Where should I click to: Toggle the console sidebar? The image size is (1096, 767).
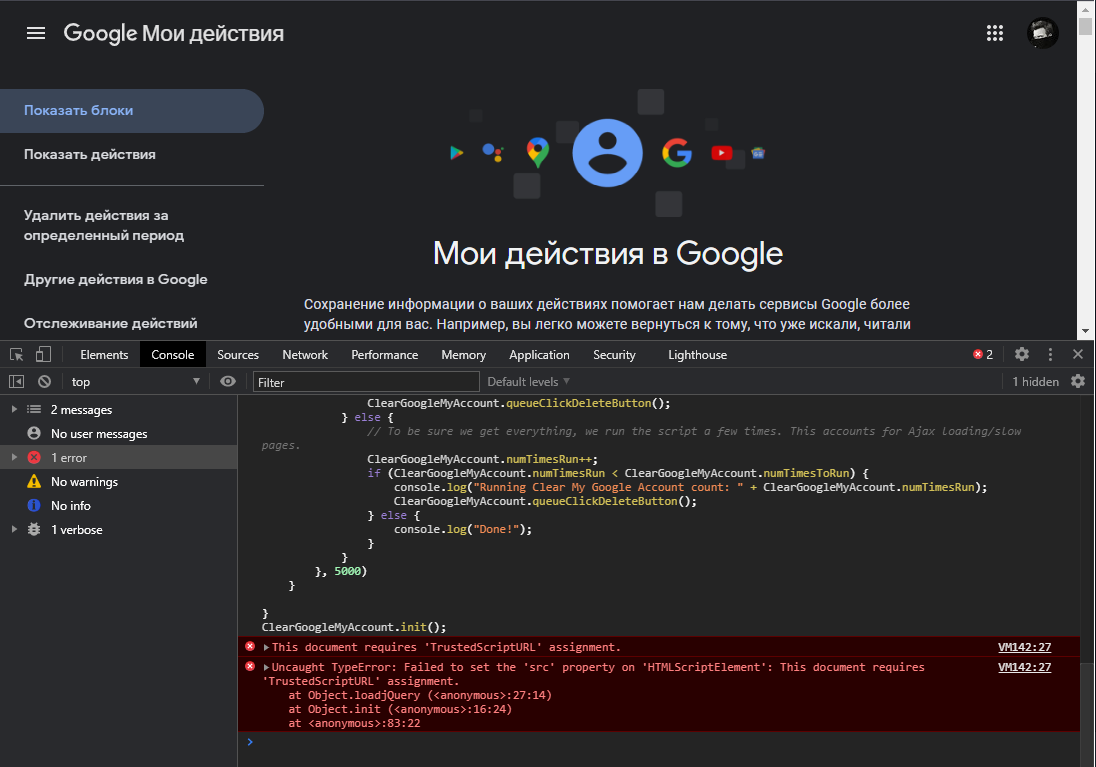16,381
